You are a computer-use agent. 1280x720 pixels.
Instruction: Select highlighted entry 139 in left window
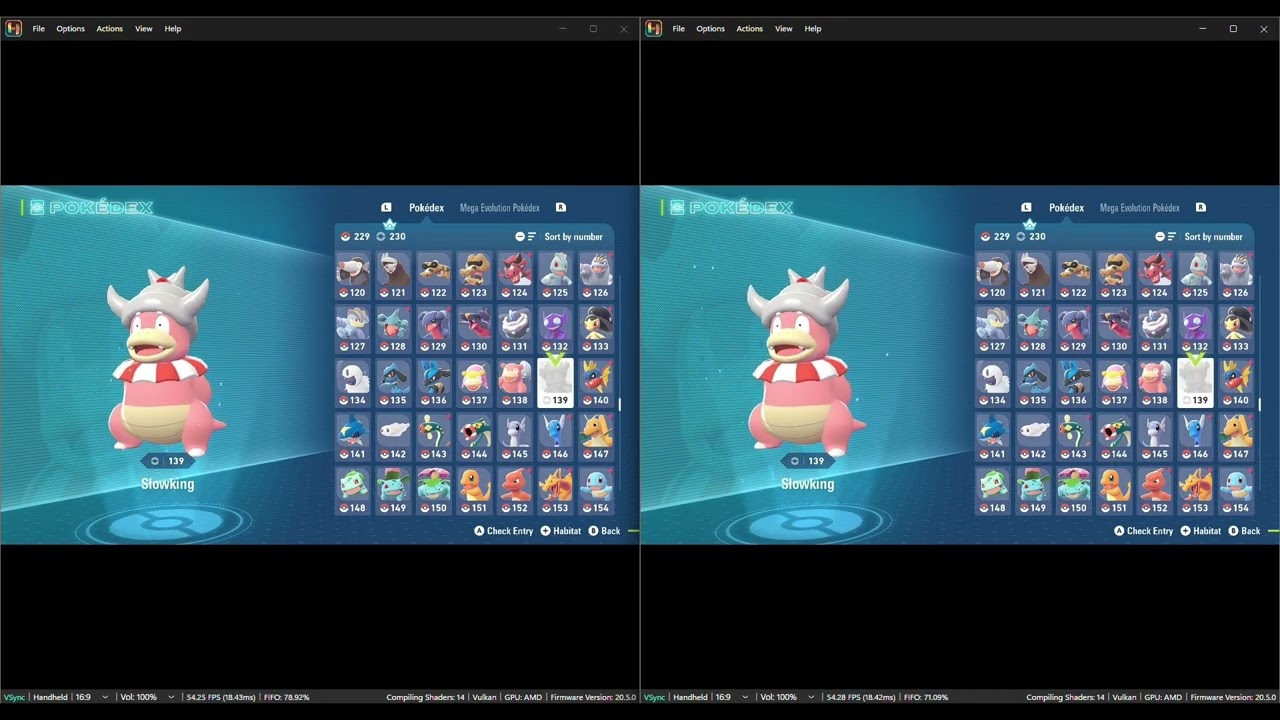[556, 383]
